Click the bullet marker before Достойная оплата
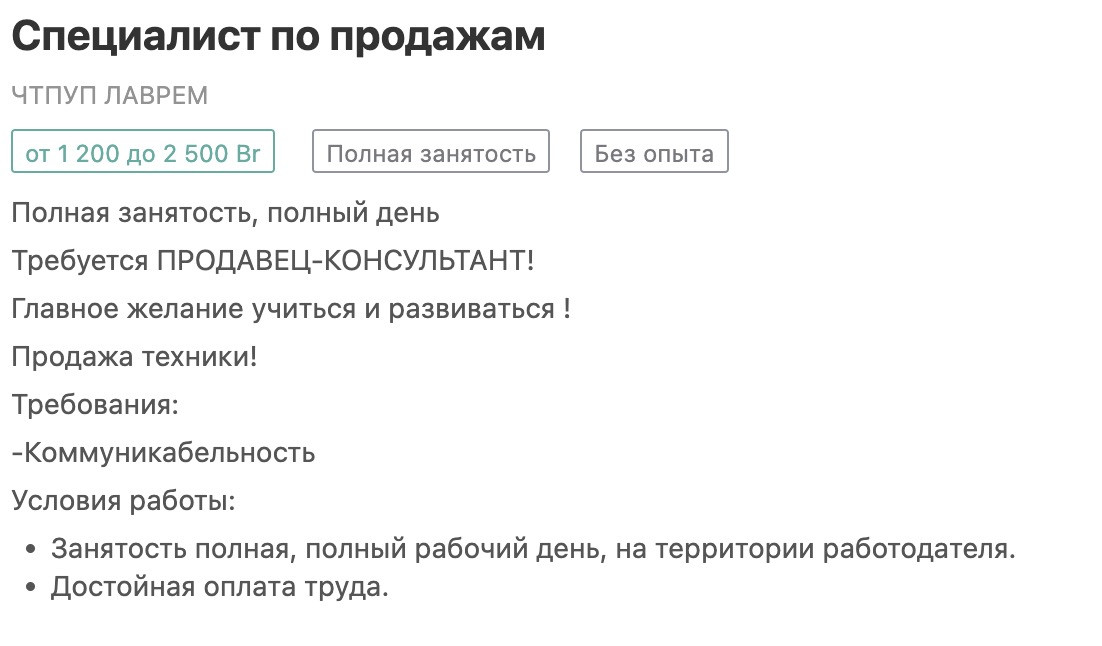Viewport: 1102px width, 646px height. [x=30, y=587]
